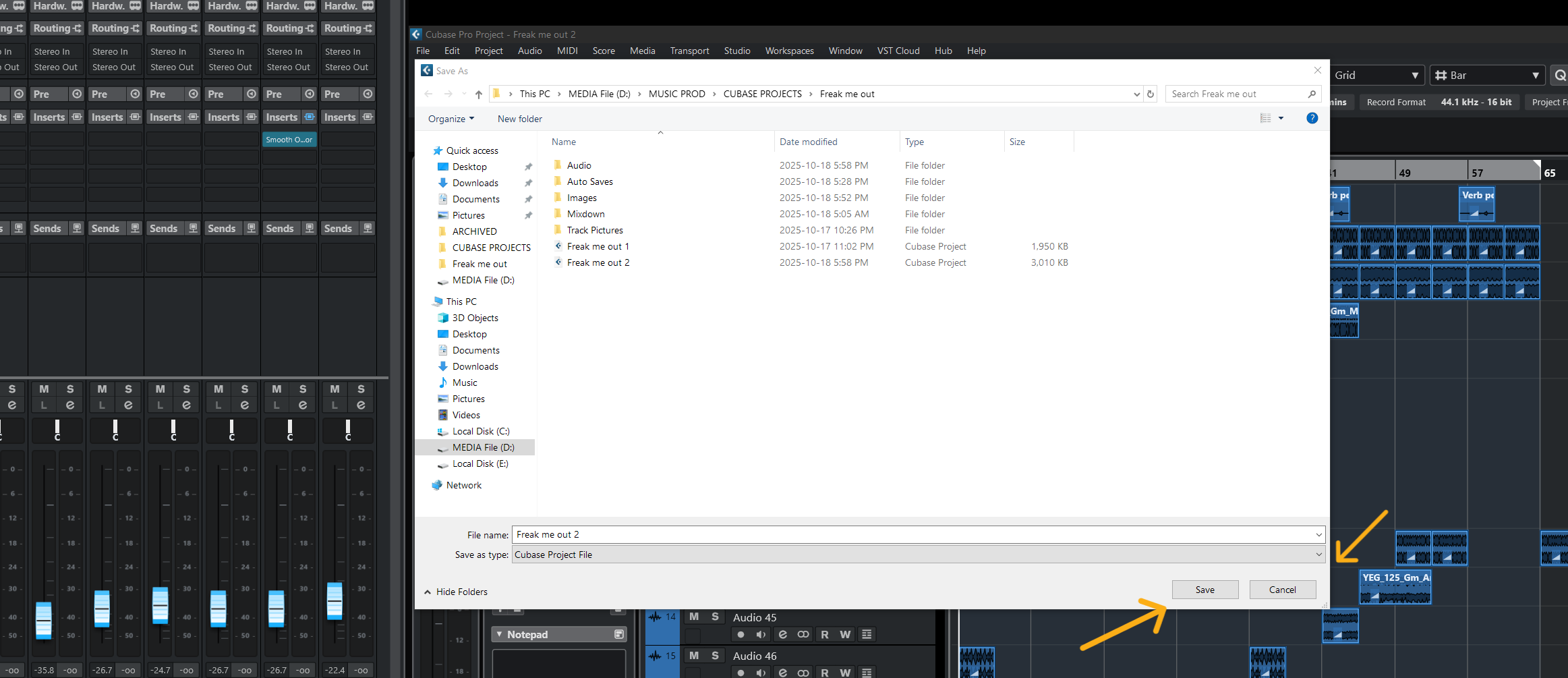This screenshot has height=678, width=1568.
Task: Click the Smooth O...or insert slot
Action: pos(289,140)
